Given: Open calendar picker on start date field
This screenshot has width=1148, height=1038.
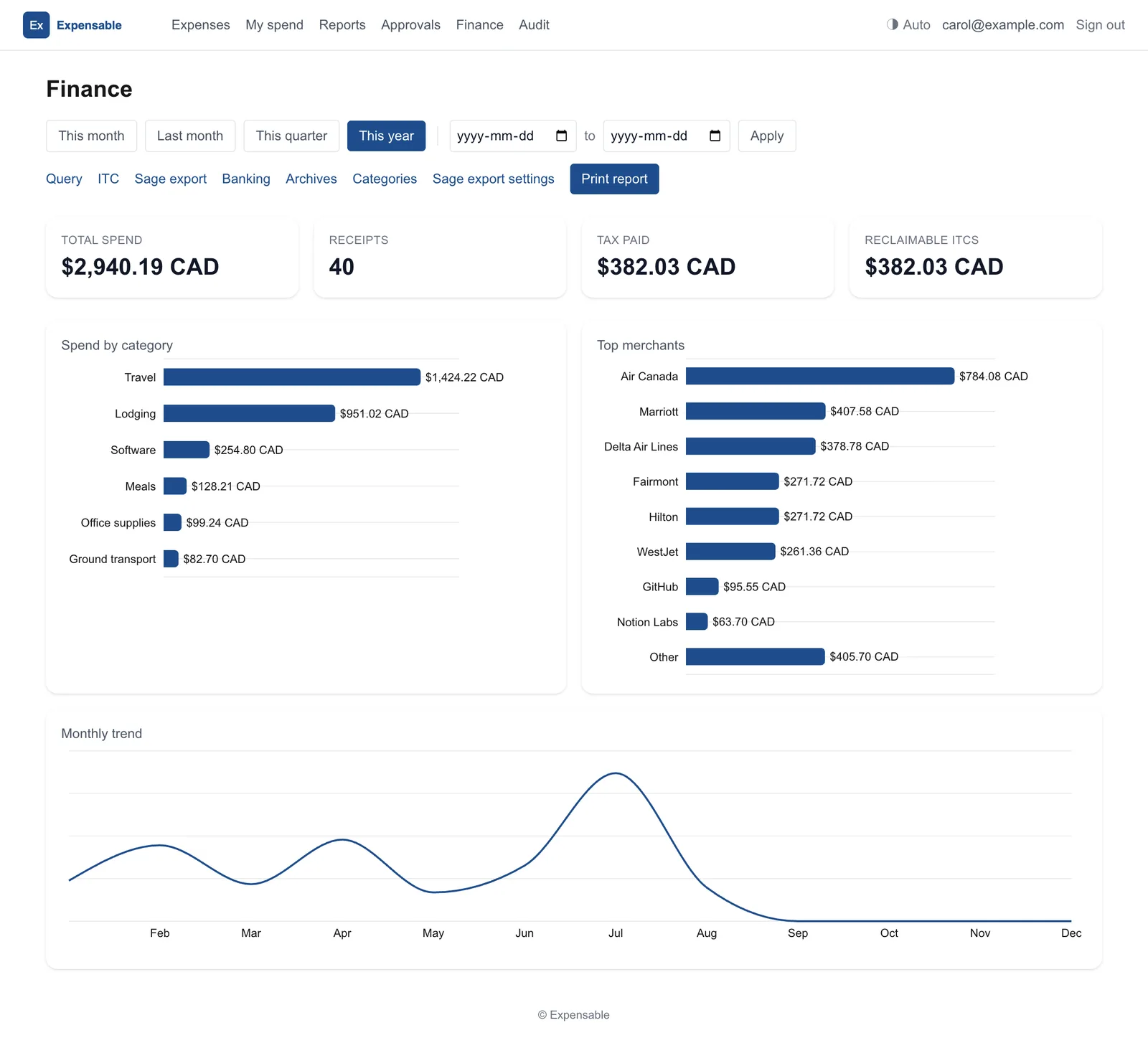Looking at the screenshot, I should (561, 136).
